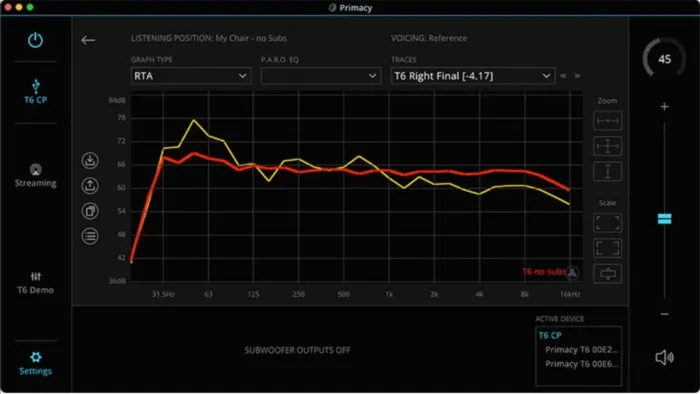Click the VOICING: Reference label
The image size is (700, 394).
click(x=429, y=38)
